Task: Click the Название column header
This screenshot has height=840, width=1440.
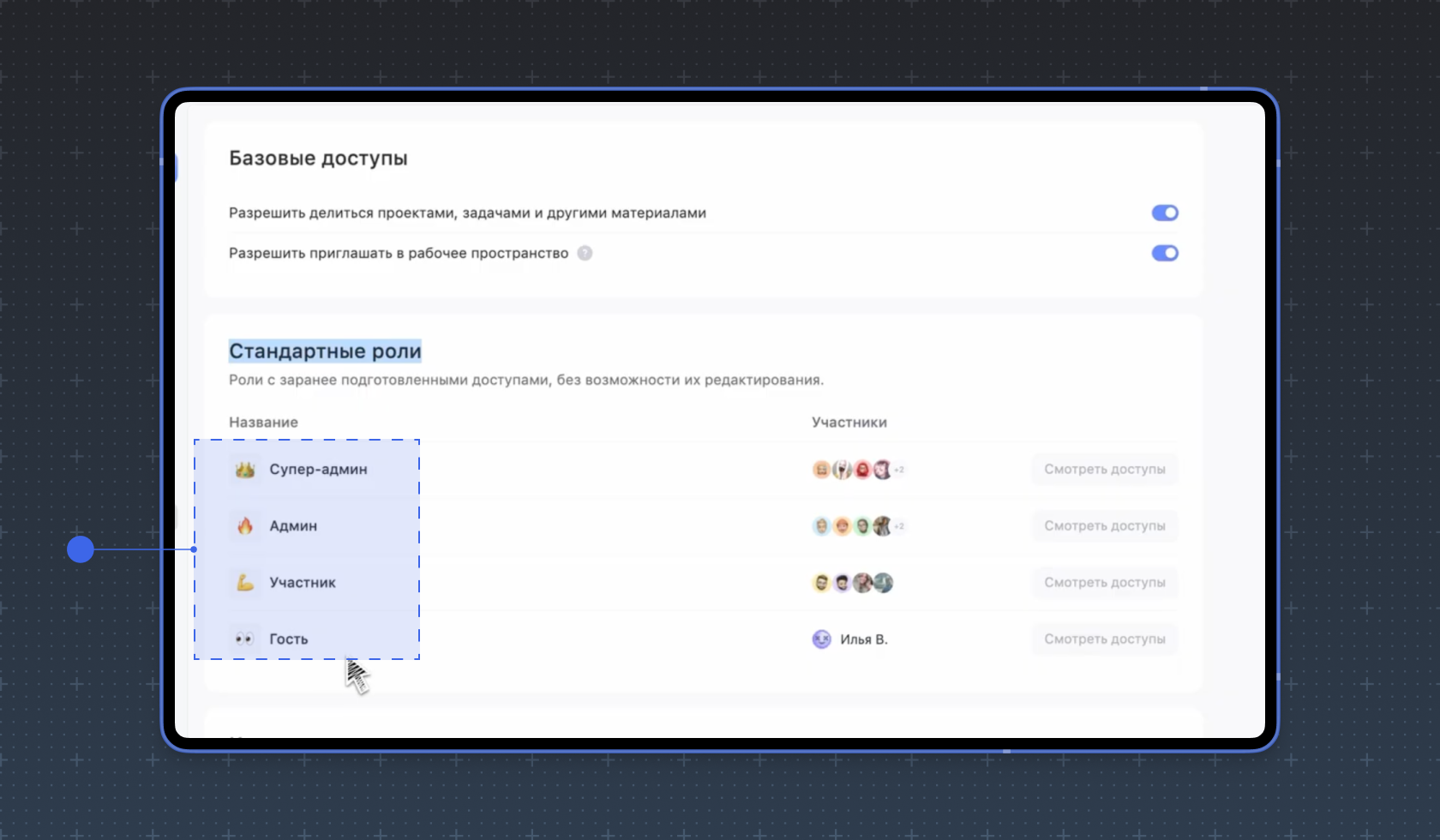Action: click(x=263, y=422)
